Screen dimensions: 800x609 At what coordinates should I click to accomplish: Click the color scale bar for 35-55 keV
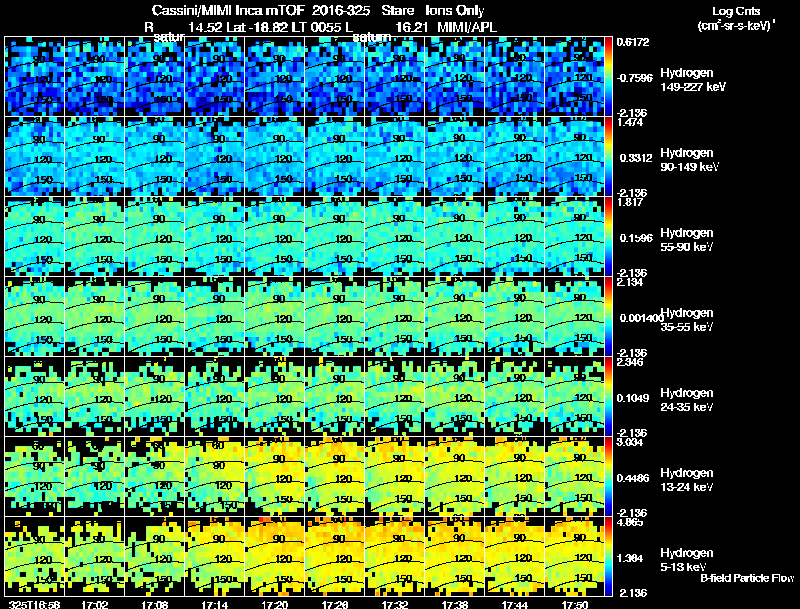pos(608,316)
